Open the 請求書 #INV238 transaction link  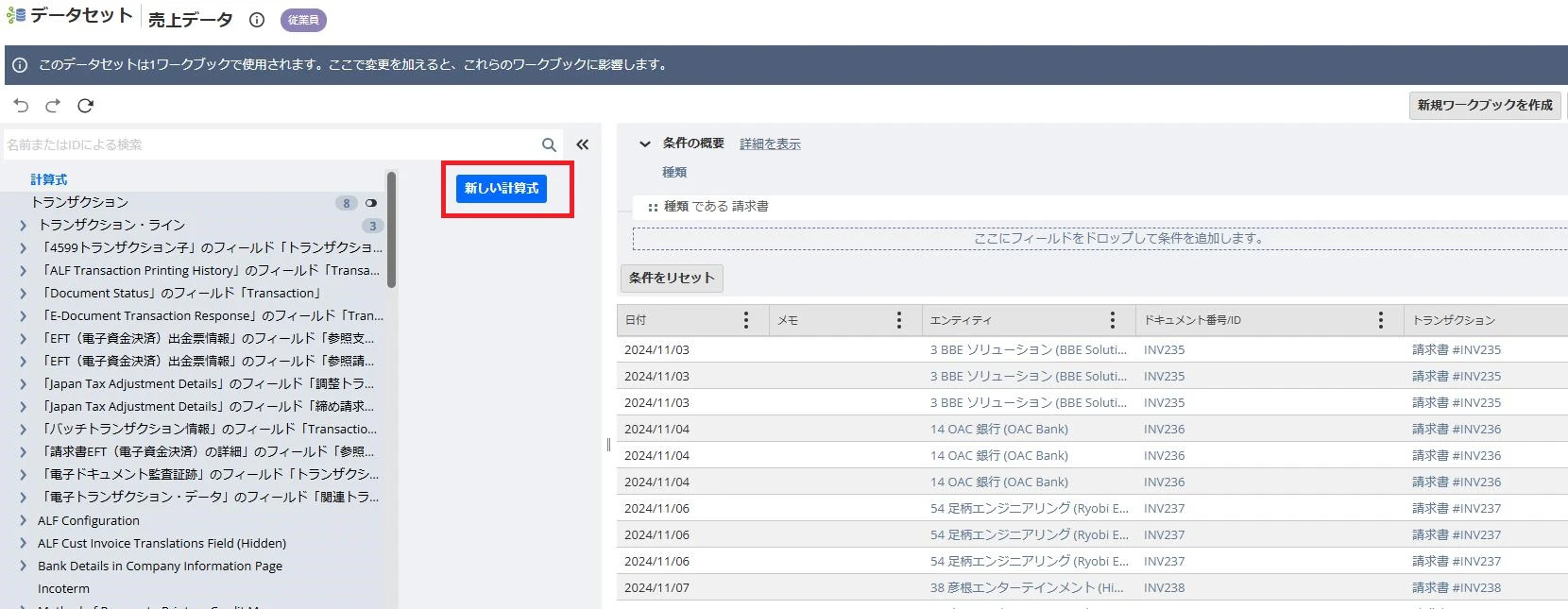[1457, 588]
